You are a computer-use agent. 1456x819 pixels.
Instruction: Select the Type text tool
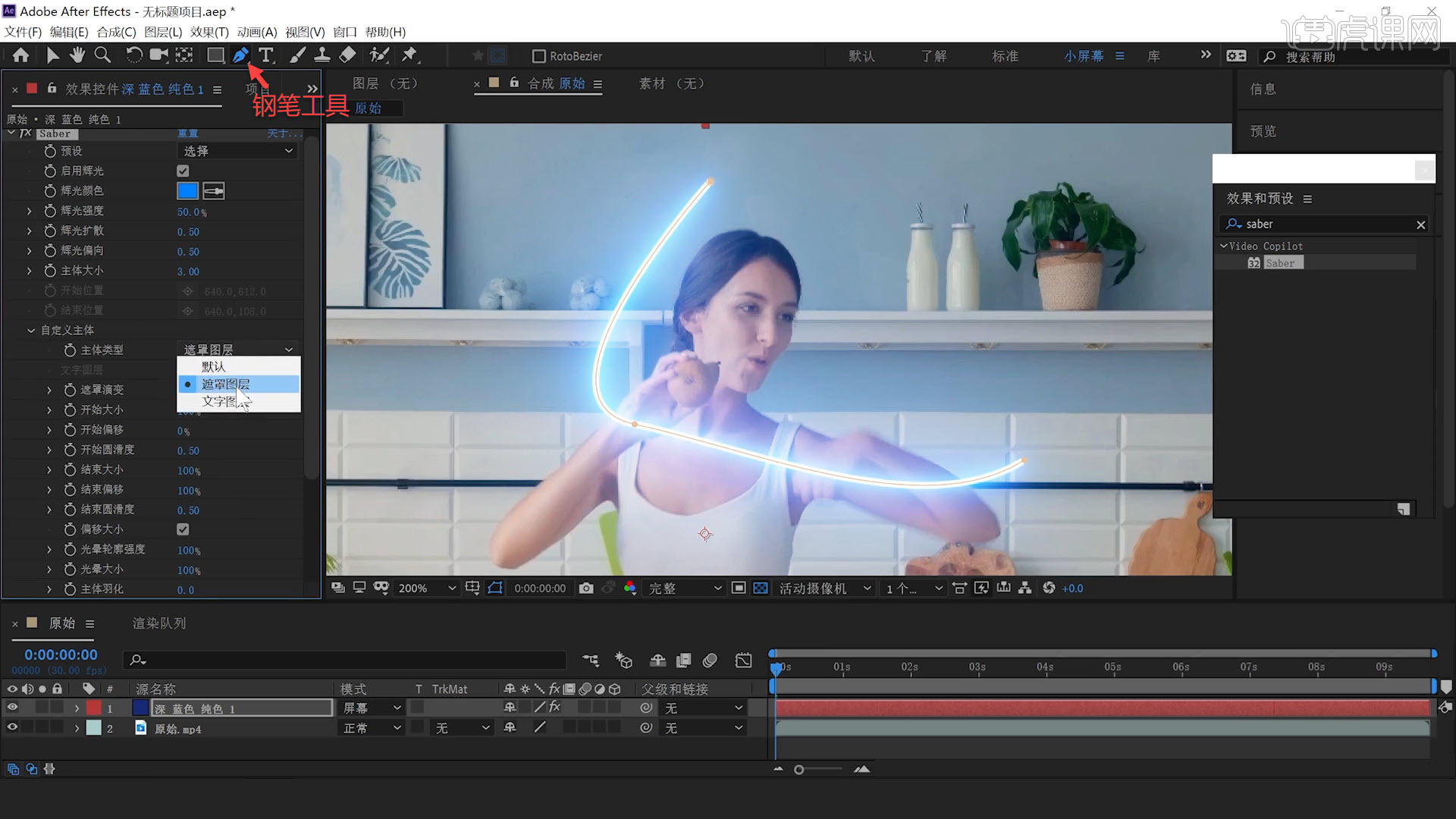point(266,55)
